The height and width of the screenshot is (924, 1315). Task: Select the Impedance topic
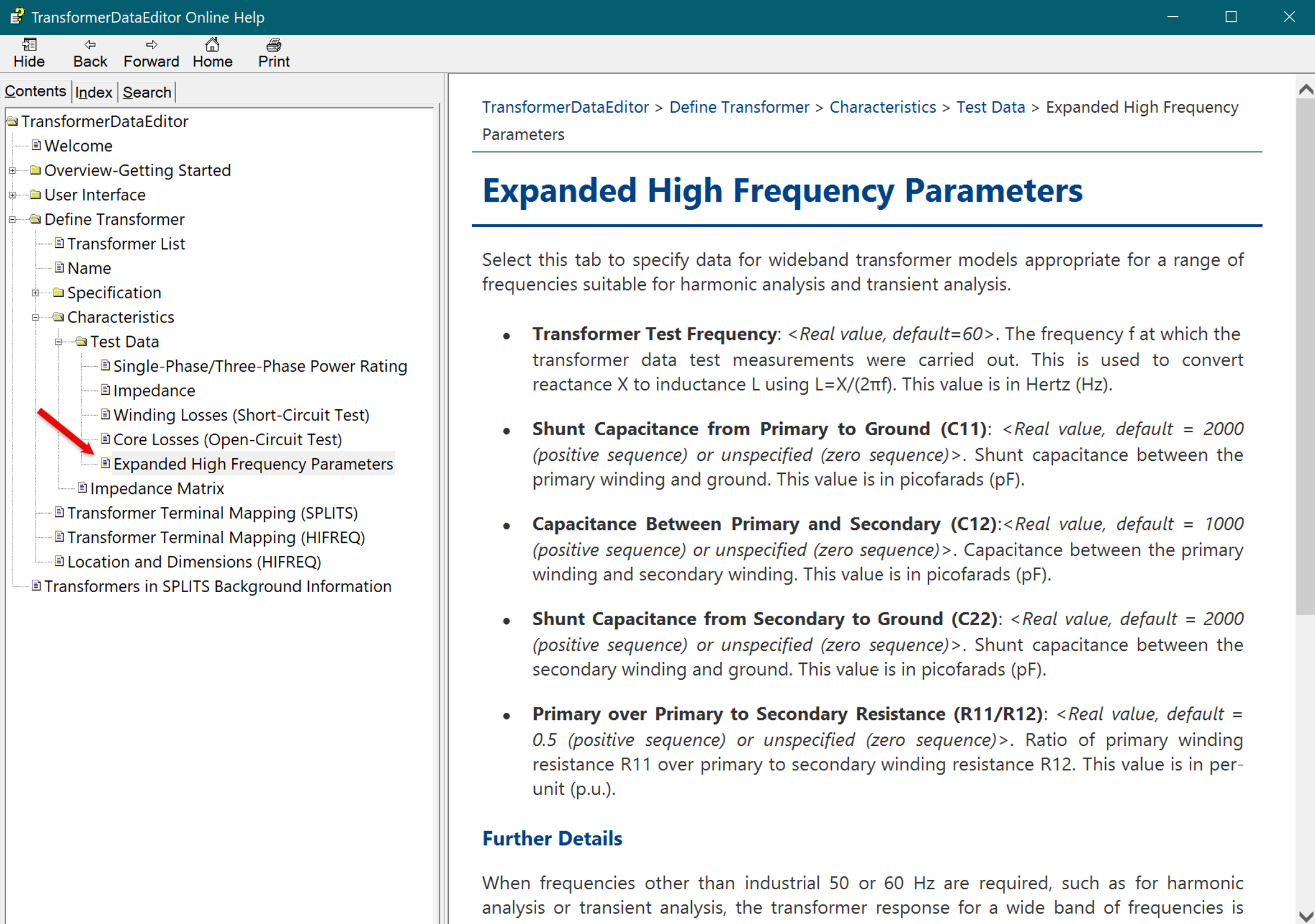154,390
